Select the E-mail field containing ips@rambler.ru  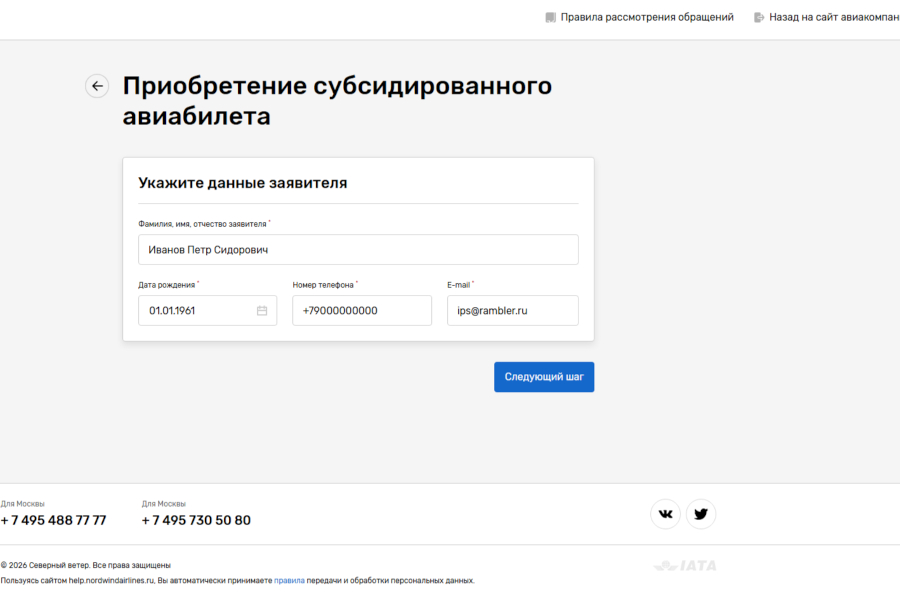point(510,310)
